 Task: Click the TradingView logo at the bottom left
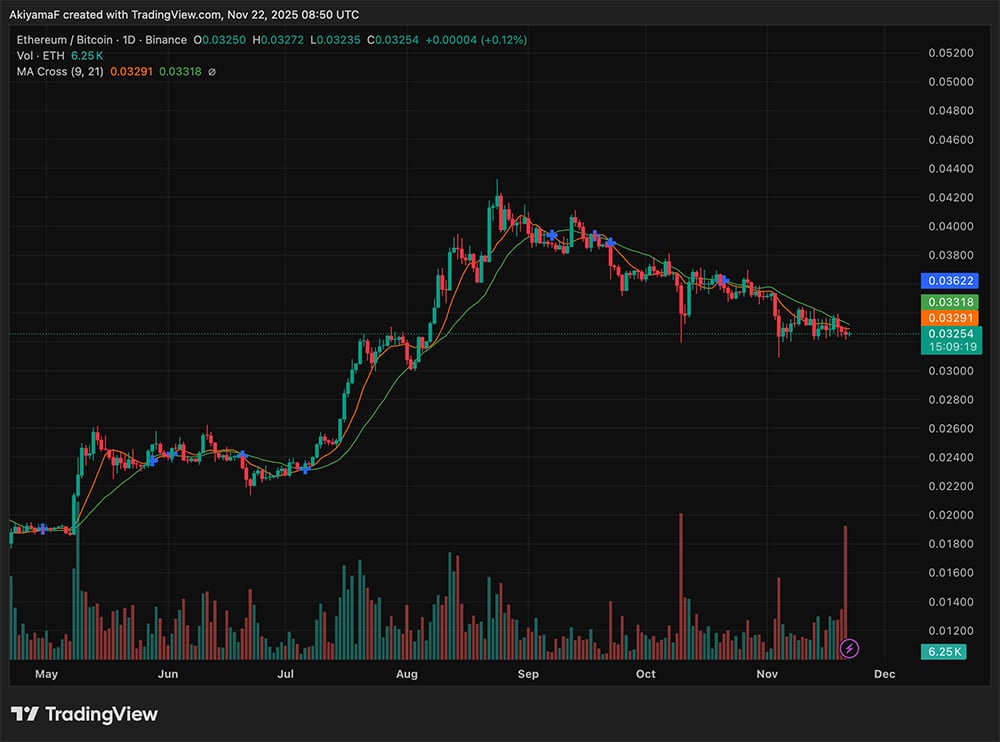pos(84,714)
